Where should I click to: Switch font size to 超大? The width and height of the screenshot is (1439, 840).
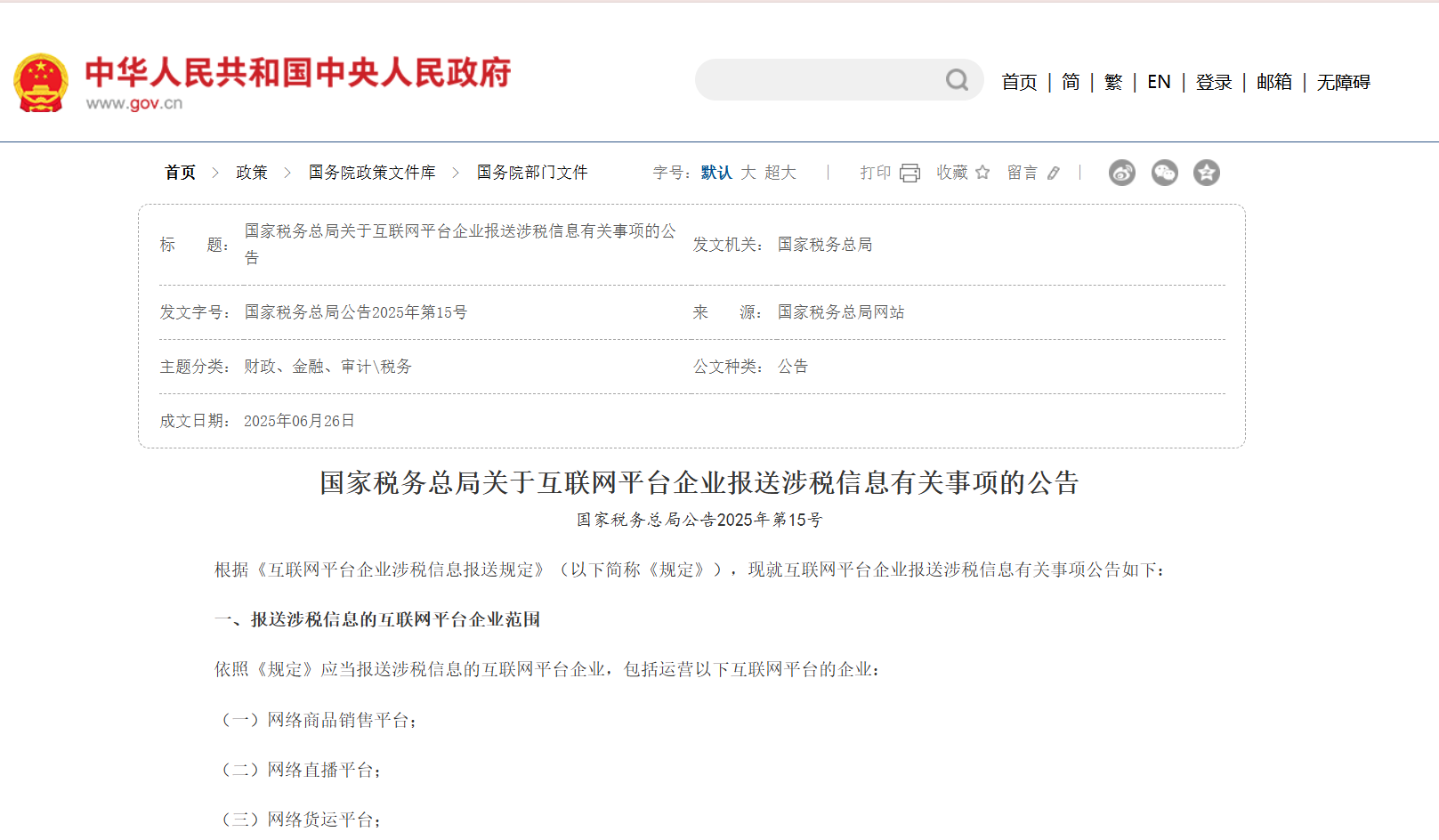coord(780,173)
